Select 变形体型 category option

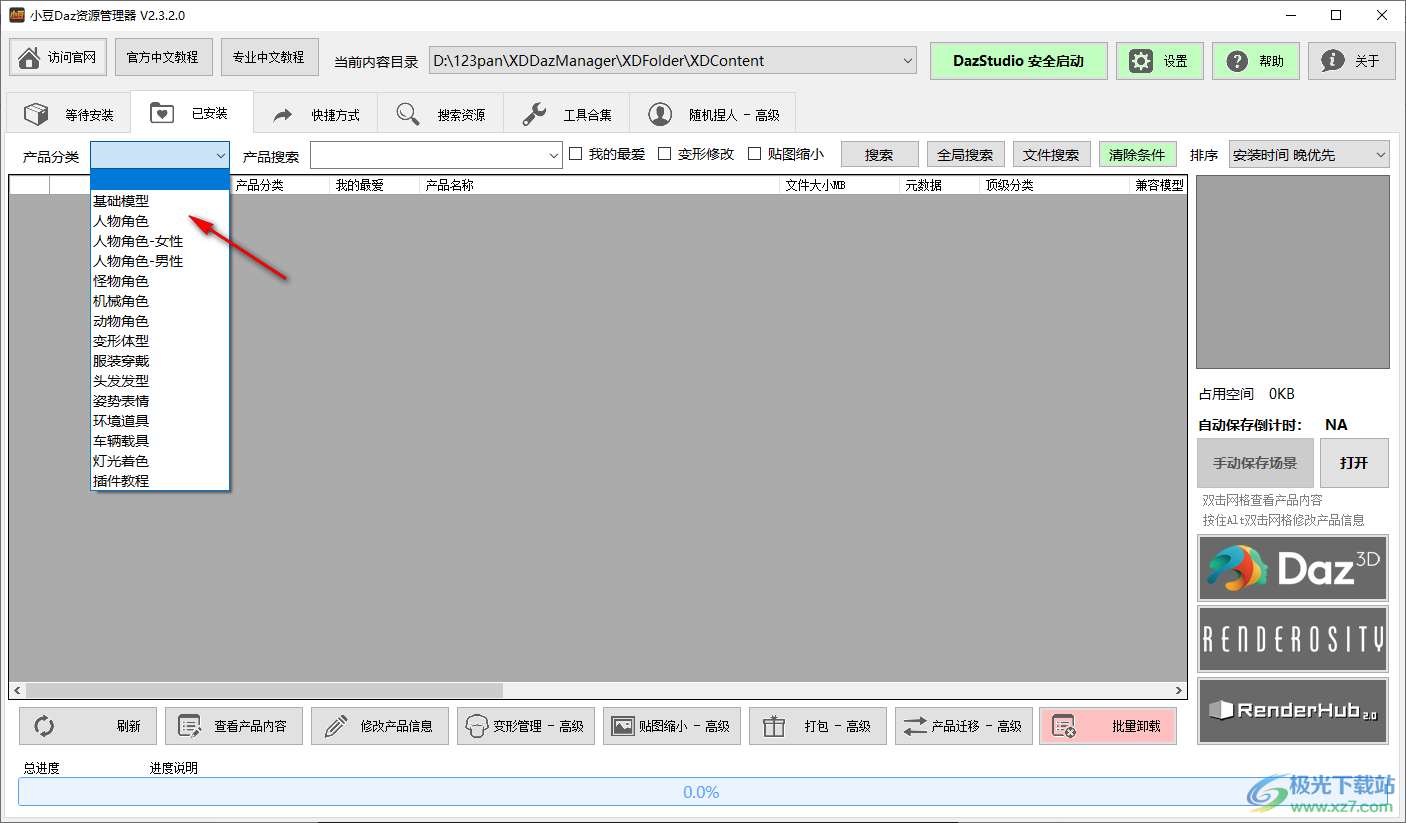click(x=160, y=341)
